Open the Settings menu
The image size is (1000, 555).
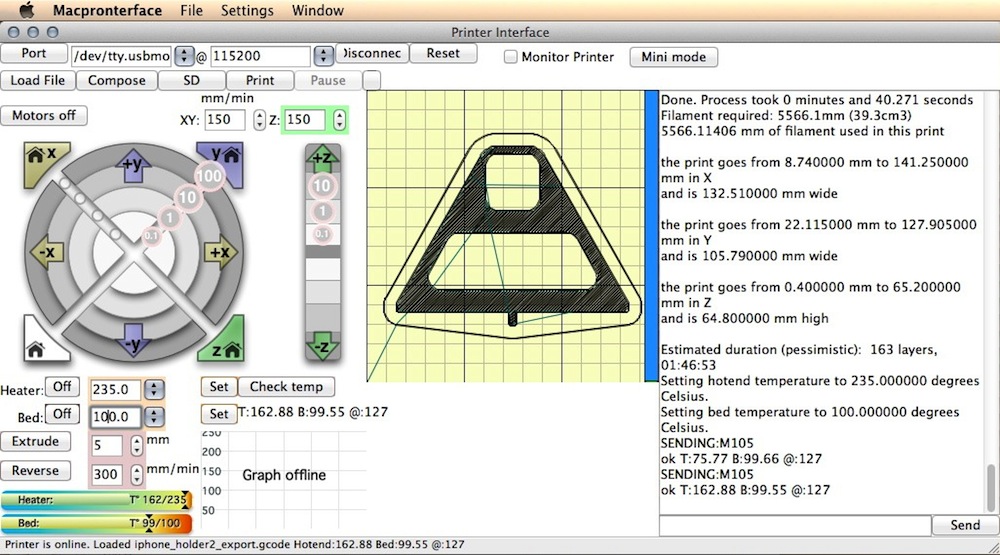pos(246,11)
